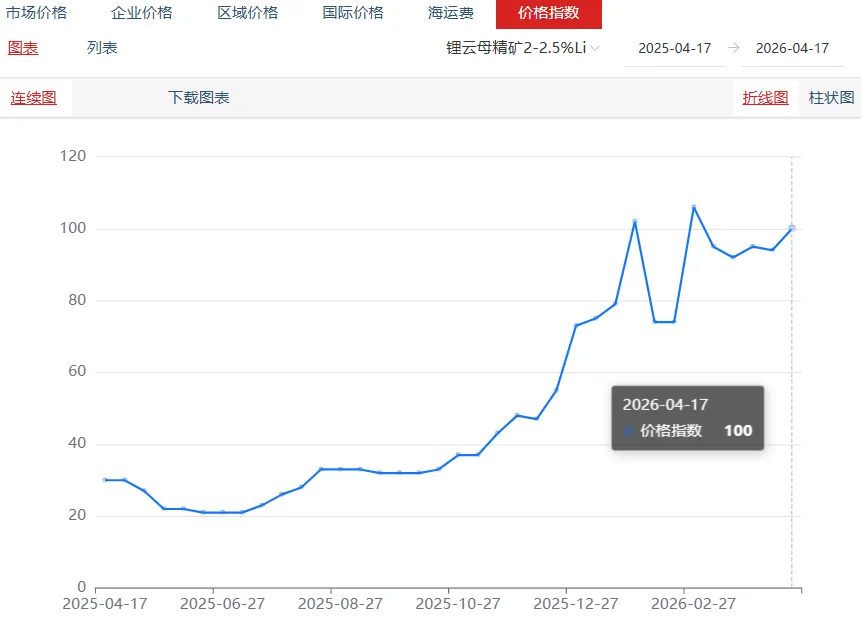Click the 图表 link below 市场价格
The image size is (861, 629).
pyautogui.click(x=22, y=46)
